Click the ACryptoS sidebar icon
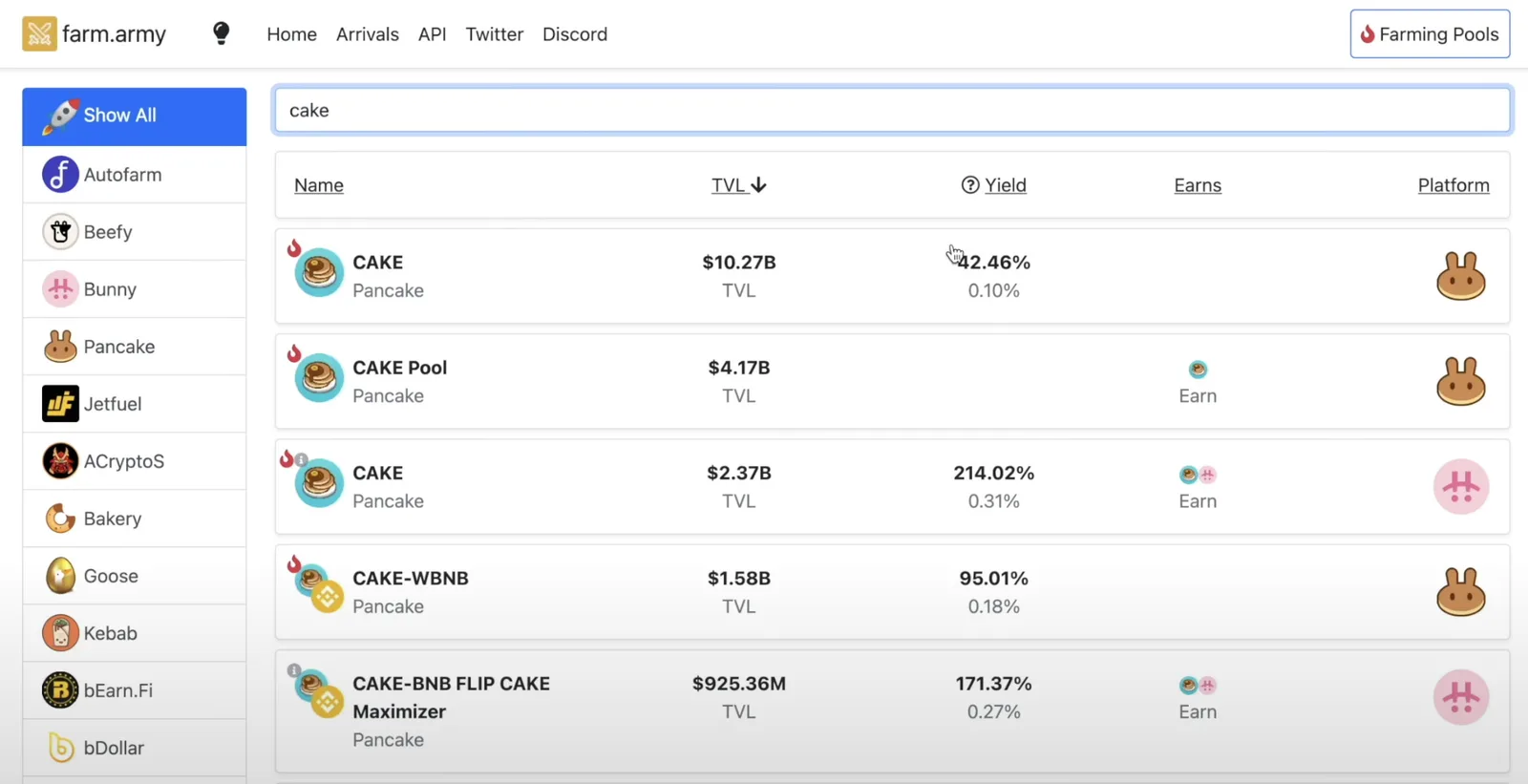The height and width of the screenshot is (784, 1528). (x=60, y=461)
